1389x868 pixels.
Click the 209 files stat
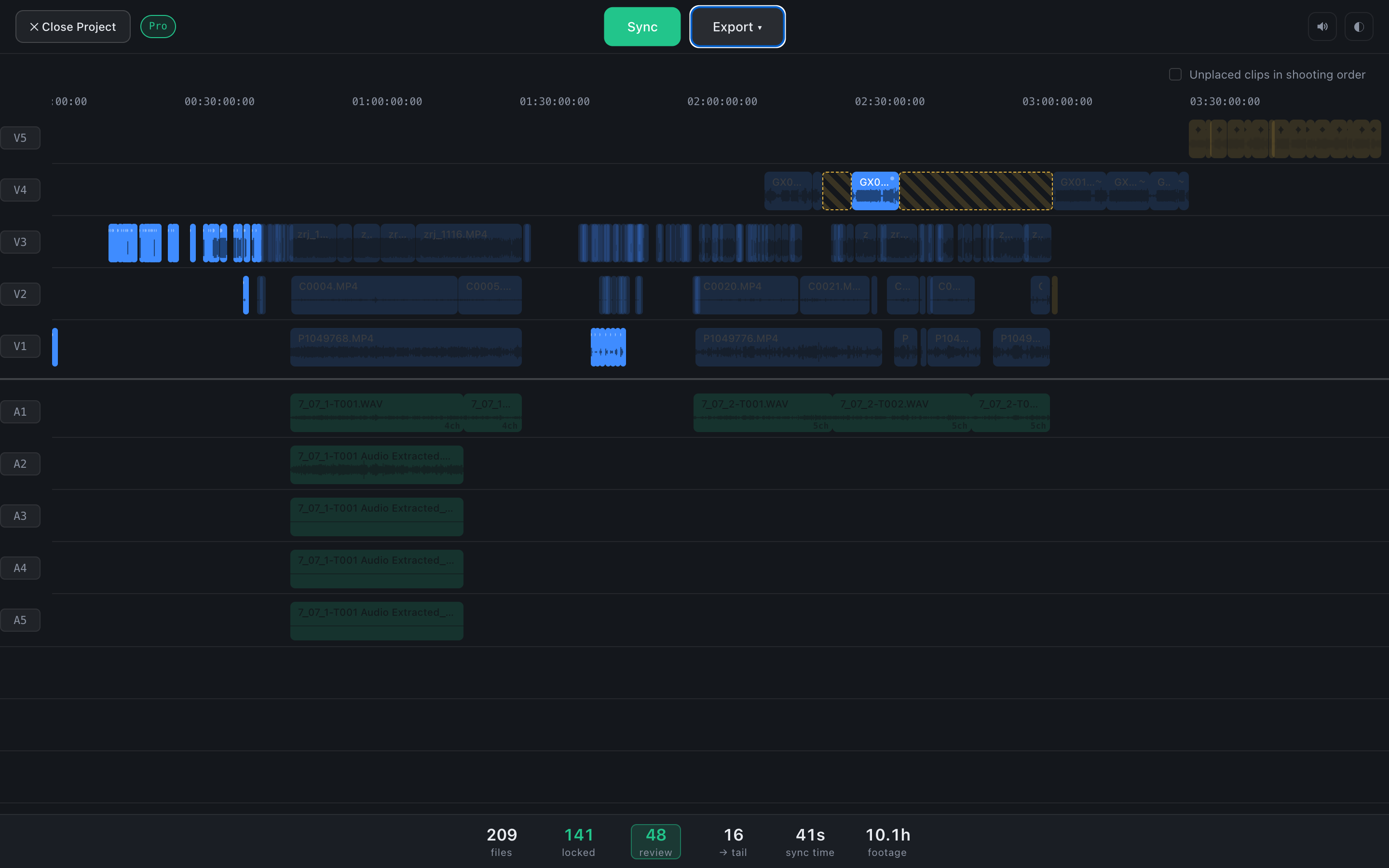[x=501, y=841]
